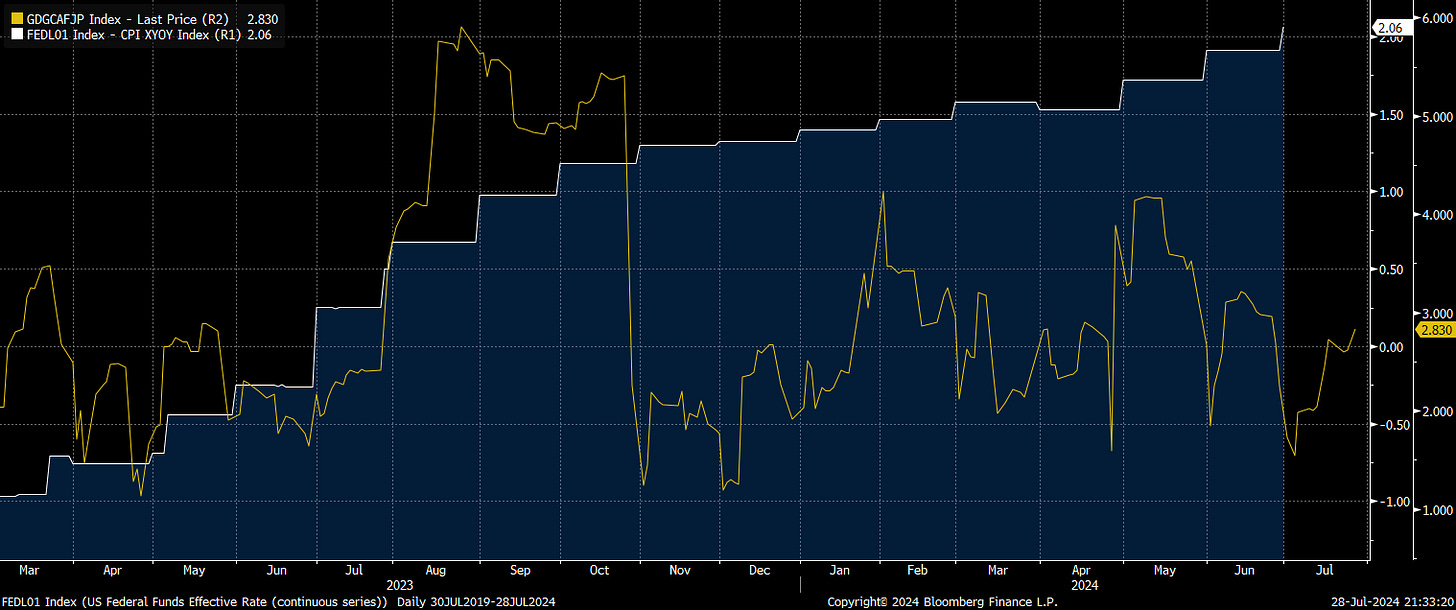Click the Nov month label on the time axis
This screenshot has width=1456, height=610.
click(x=679, y=570)
